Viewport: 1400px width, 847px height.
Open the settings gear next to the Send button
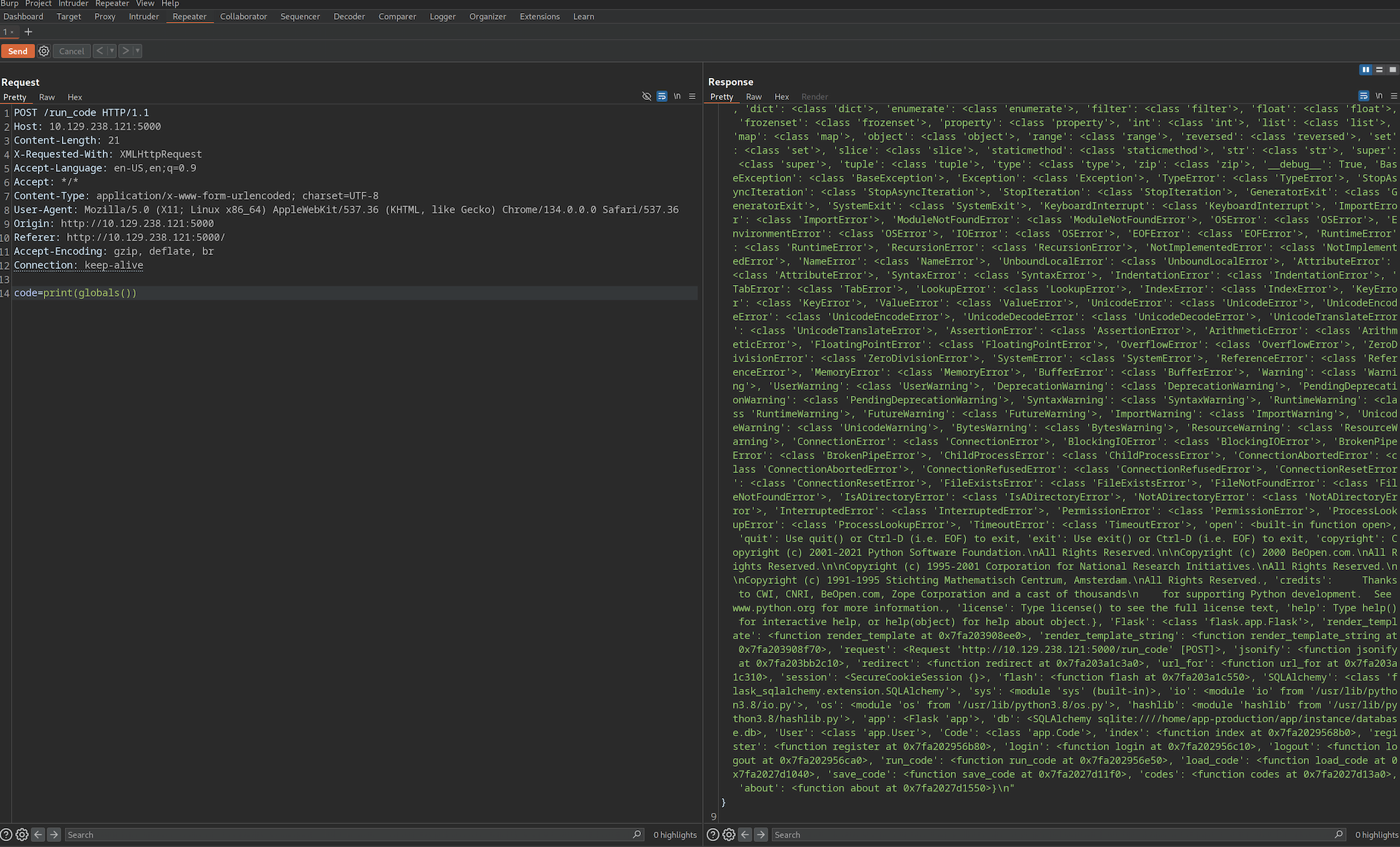[44, 51]
